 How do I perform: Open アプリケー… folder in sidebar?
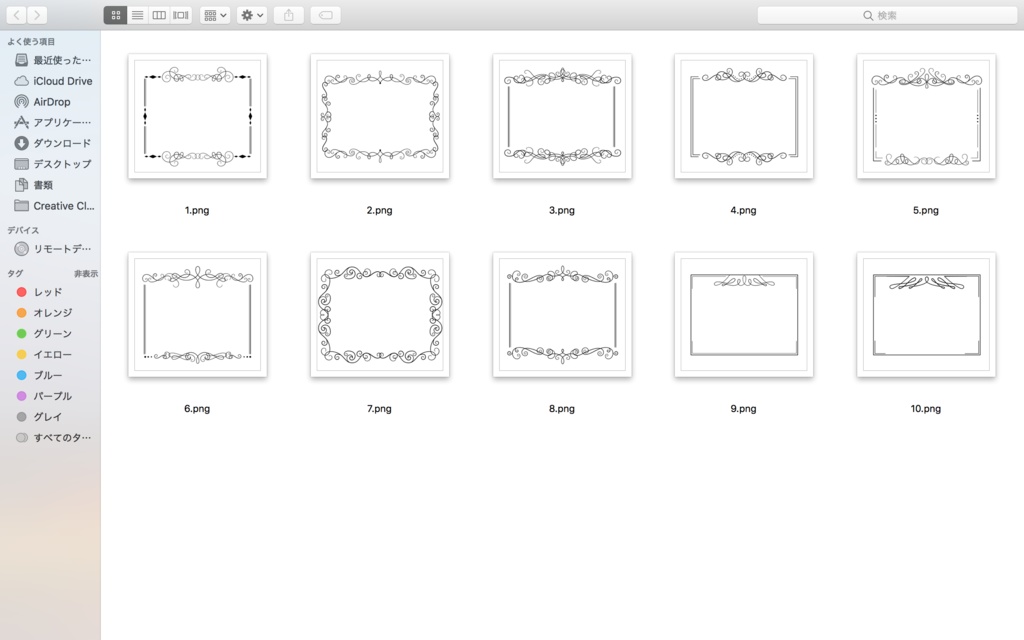(52, 122)
